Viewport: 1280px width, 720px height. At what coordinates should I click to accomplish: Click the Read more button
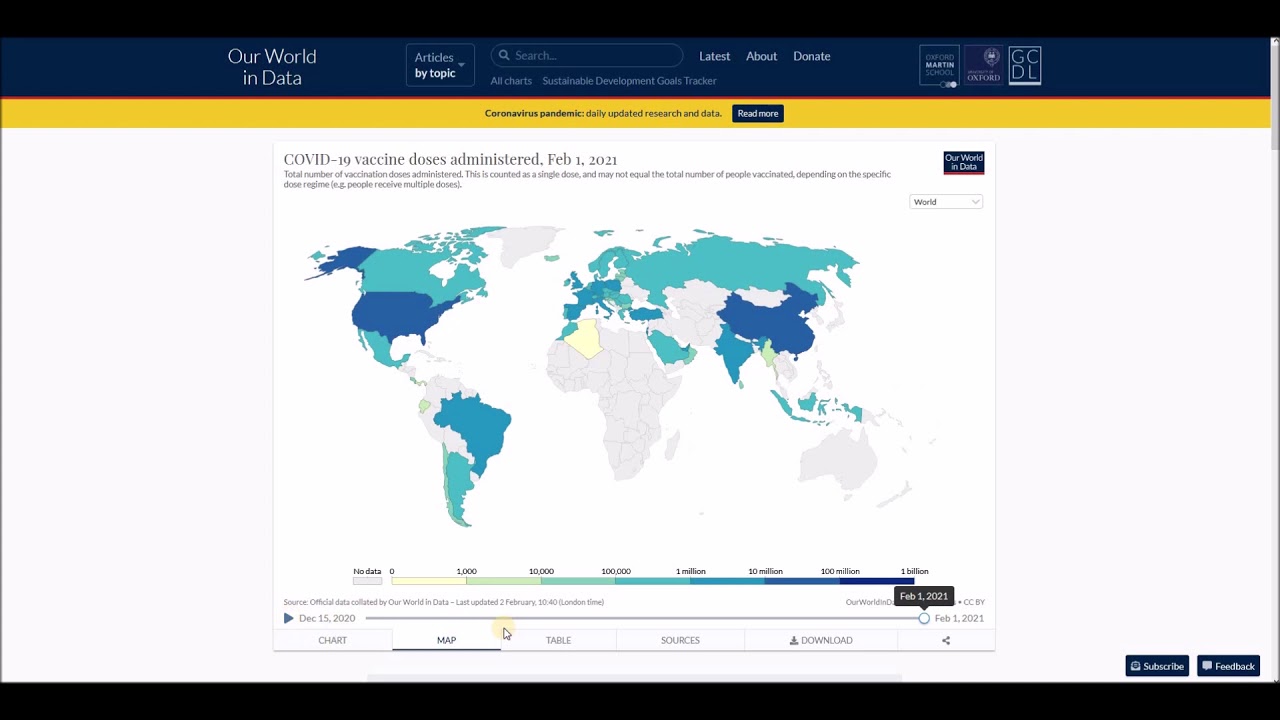[757, 113]
